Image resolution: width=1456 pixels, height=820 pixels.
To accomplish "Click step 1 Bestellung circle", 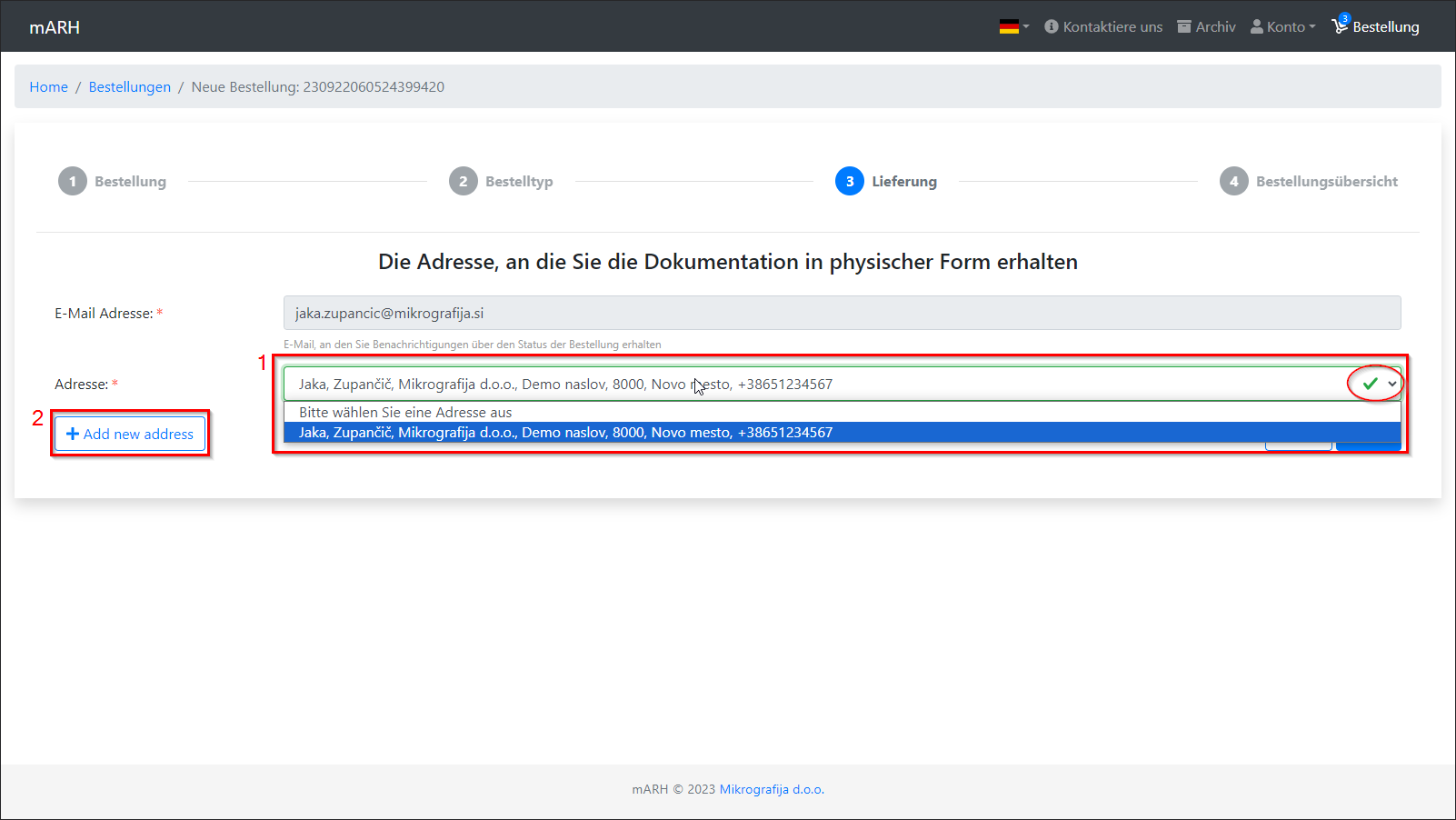I will (x=73, y=181).
